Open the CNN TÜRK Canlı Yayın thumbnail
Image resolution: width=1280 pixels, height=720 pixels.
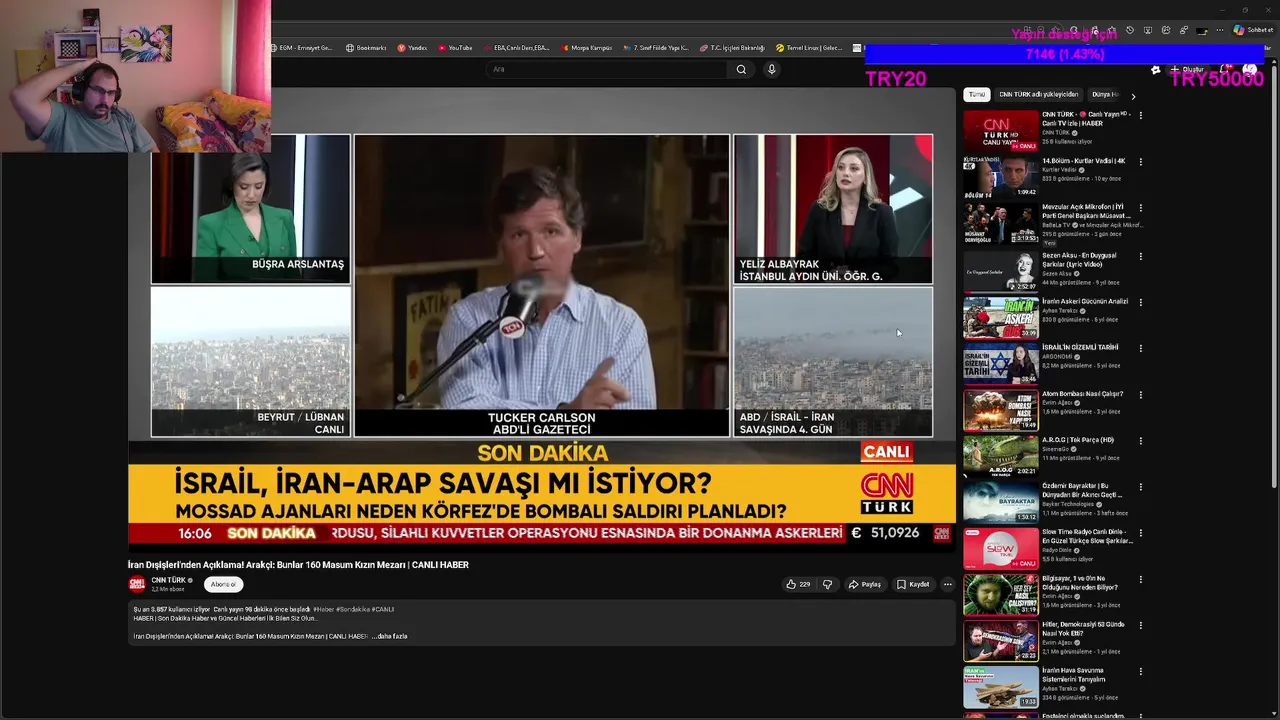click(1001, 130)
